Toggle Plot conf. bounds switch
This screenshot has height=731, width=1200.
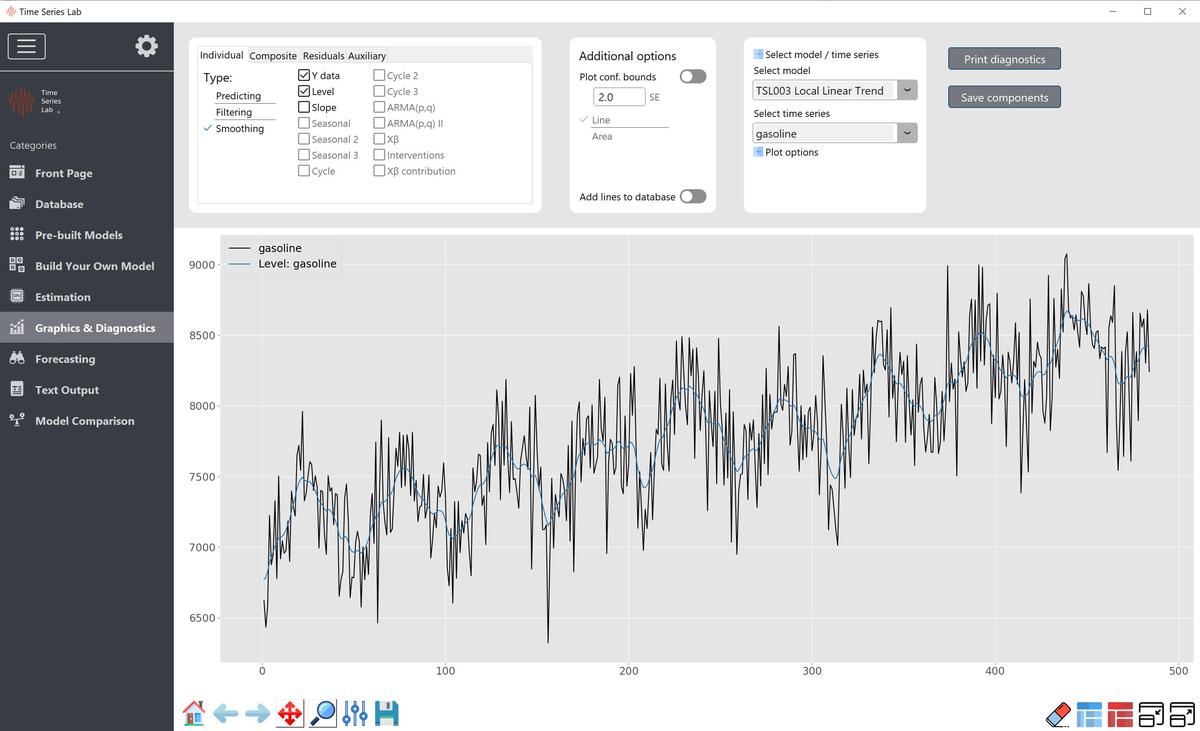(x=692, y=77)
